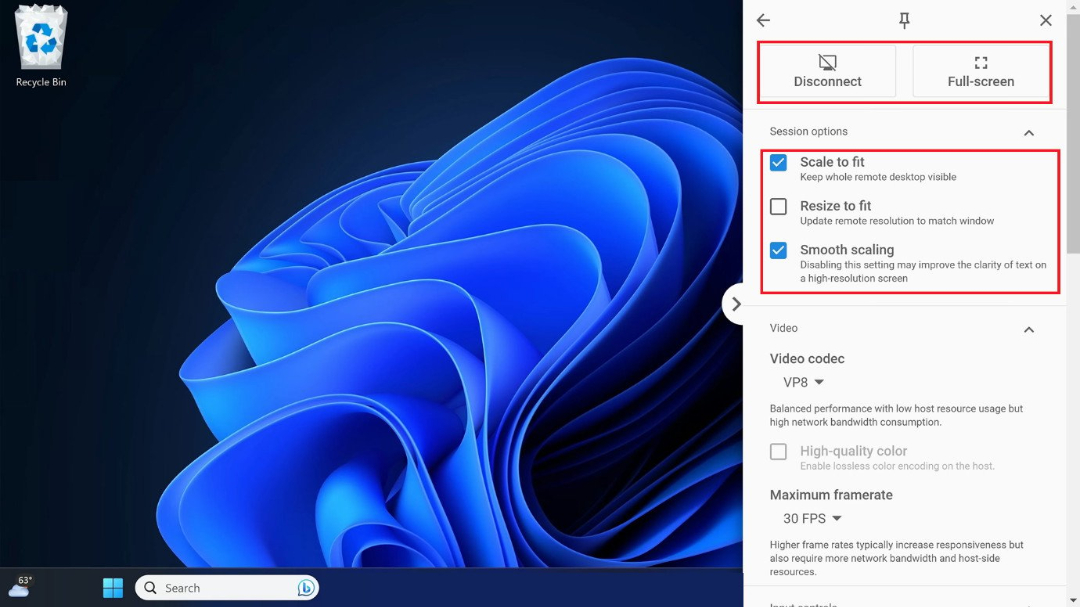
Task: Open the weather widget showing 63°
Action: pyautogui.click(x=20, y=586)
